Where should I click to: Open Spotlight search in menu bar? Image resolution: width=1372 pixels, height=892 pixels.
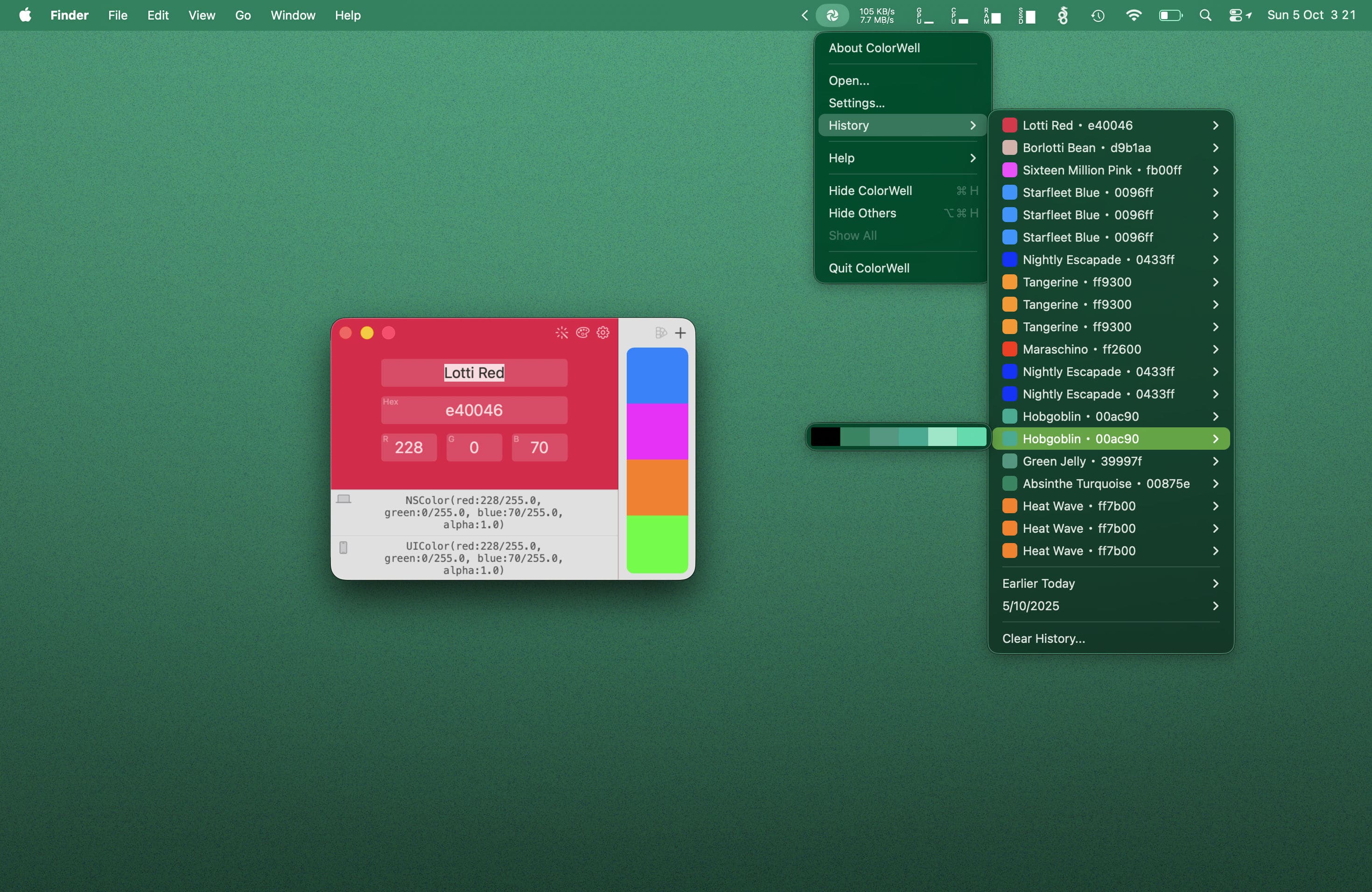pos(1205,15)
